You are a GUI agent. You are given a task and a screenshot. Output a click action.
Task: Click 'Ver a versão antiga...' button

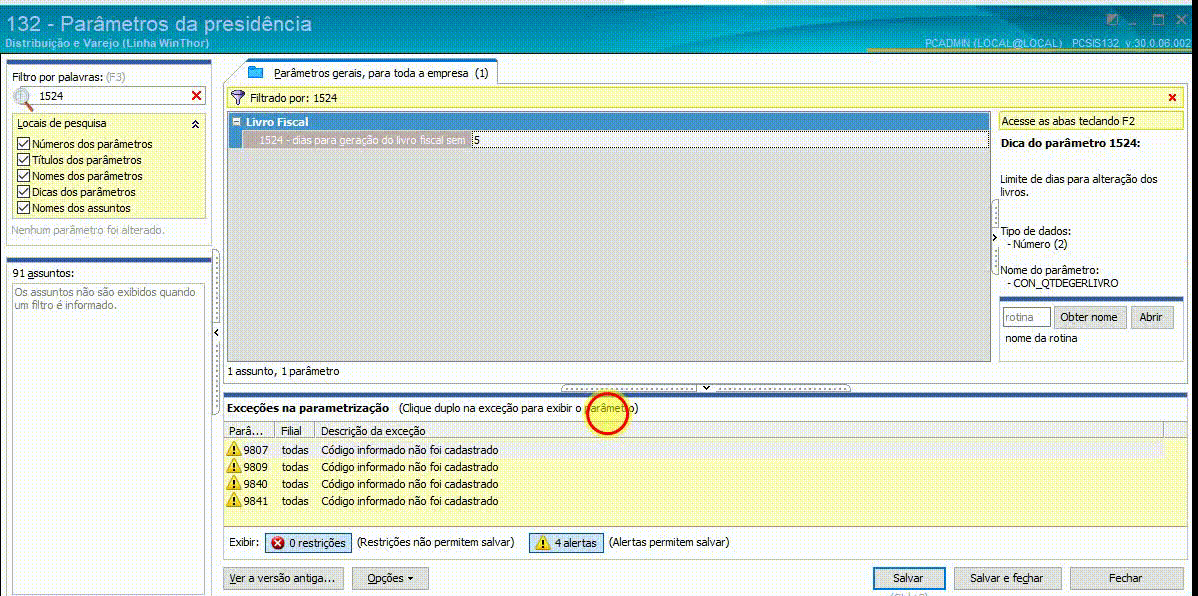[x=283, y=578]
